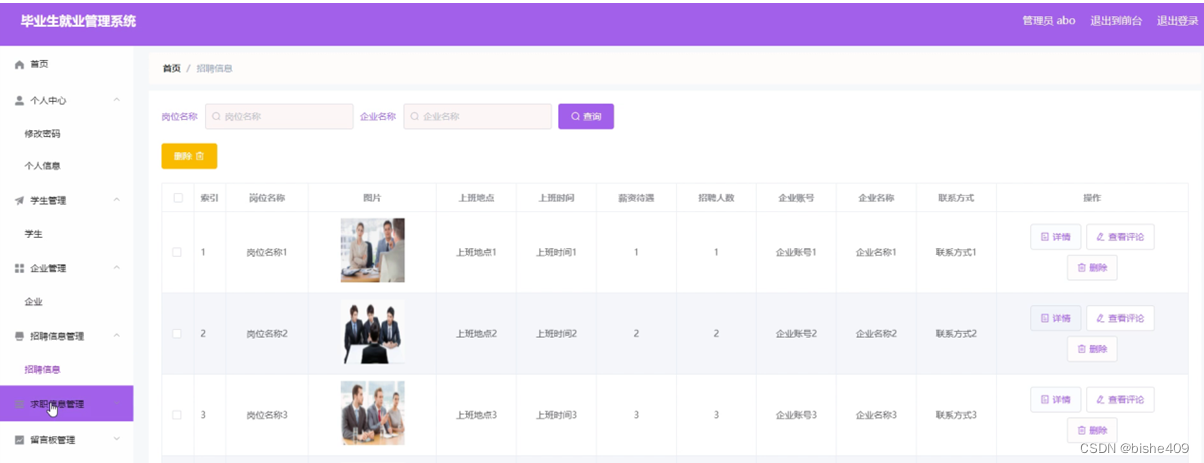This screenshot has height=463, width=1204.
Task: Click the icon beside 招聘信息管理
Action: coord(19,336)
